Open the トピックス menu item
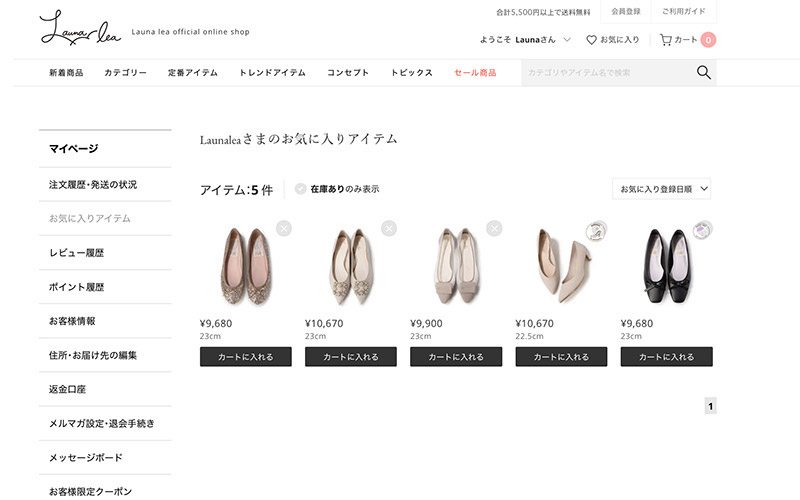The width and height of the screenshot is (800, 500). coord(412,72)
